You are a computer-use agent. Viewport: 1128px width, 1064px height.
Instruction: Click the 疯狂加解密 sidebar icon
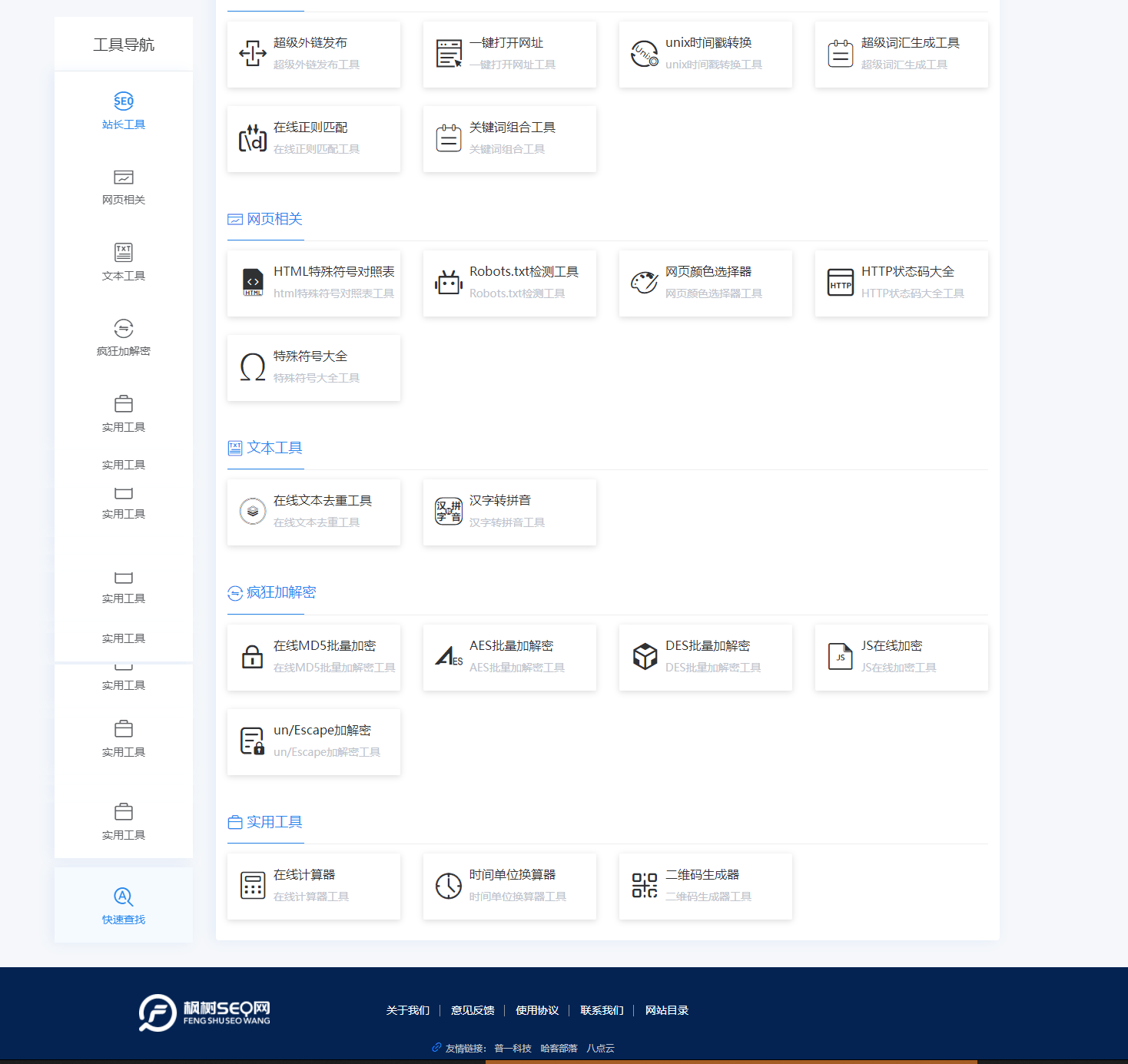(124, 328)
